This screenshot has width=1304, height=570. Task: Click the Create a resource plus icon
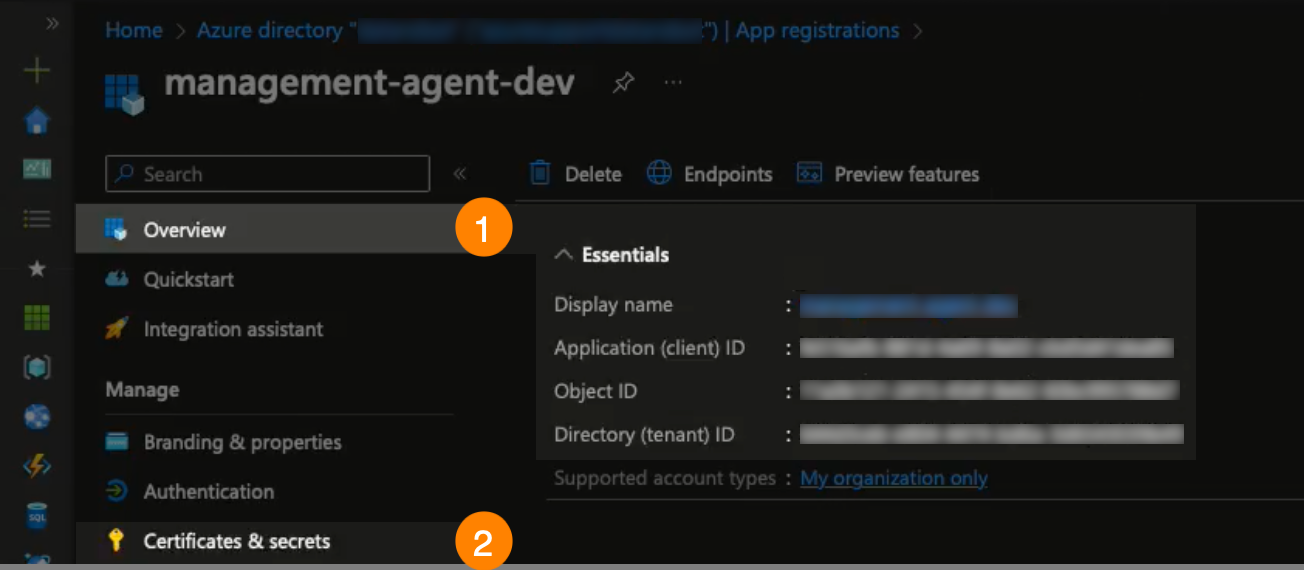[37, 71]
